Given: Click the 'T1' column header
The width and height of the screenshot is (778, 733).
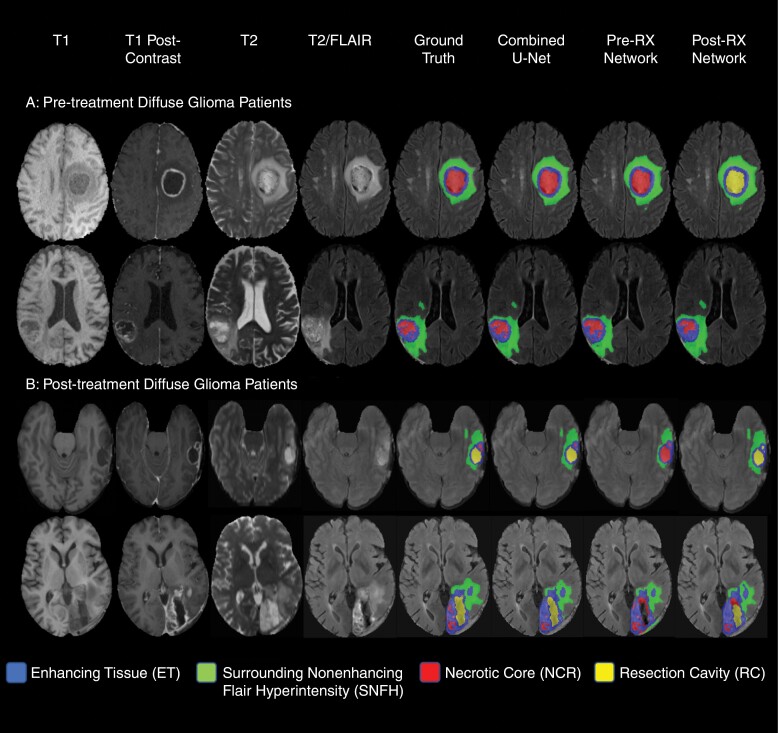Looking at the screenshot, I should tap(61, 40).
